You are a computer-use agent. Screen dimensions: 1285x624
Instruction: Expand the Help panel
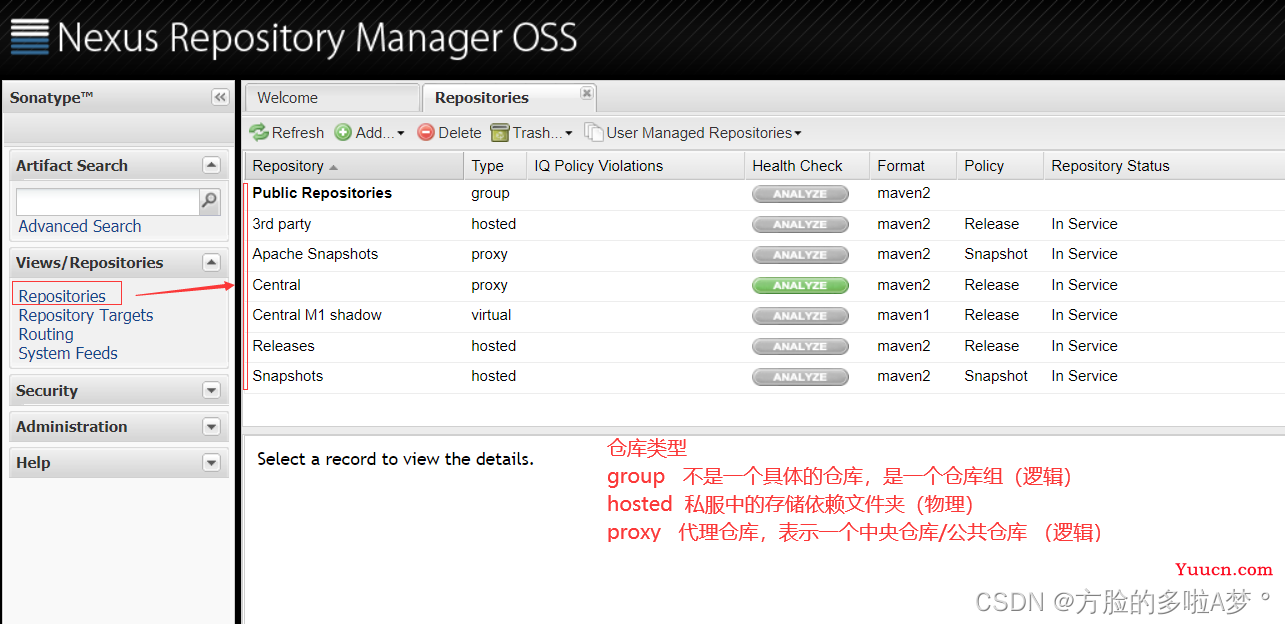click(211, 462)
